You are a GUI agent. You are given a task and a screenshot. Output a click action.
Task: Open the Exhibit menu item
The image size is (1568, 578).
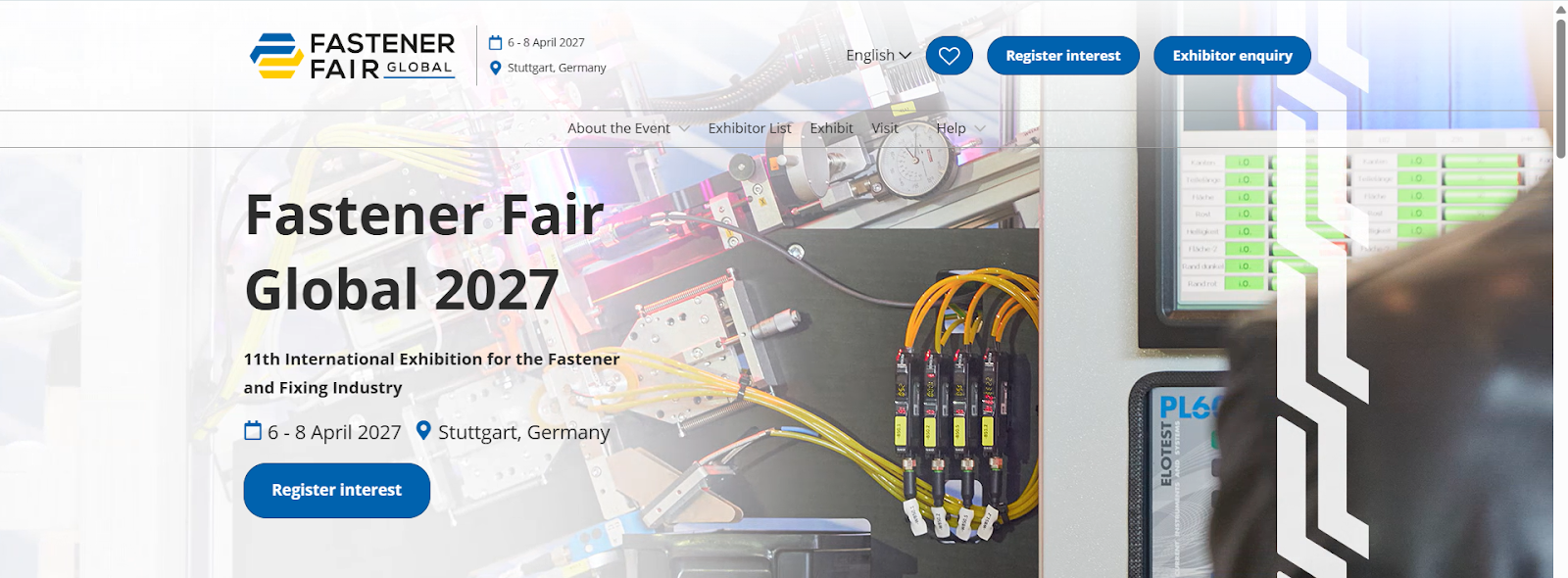coord(831,128)
